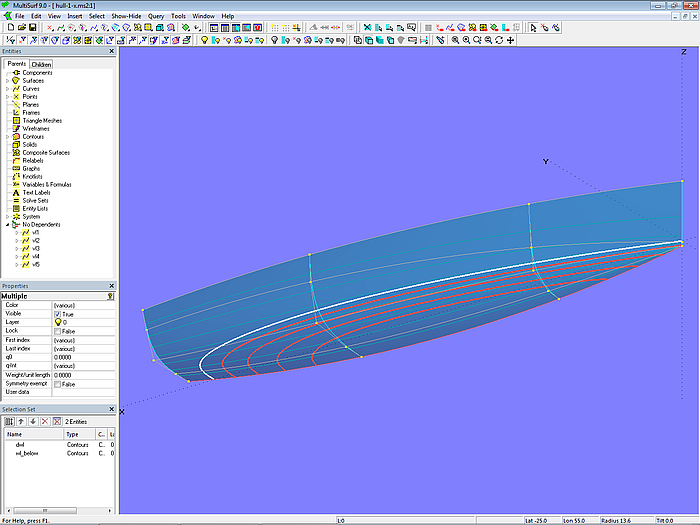The width and height of the screenshot is (700, 525).
Task: Collapse the No Dependents tree node
Action: [x=7, y=225]
